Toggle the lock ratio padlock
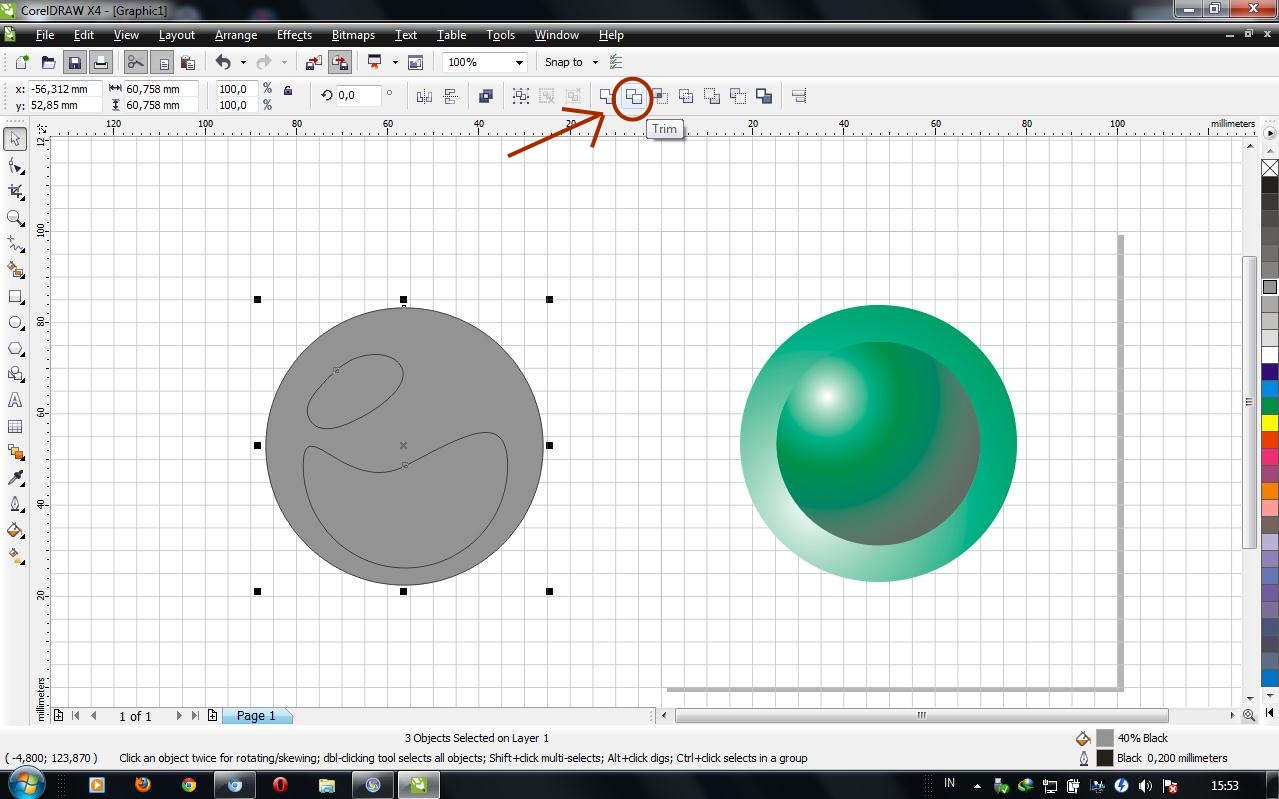1279x799 pixels. click(288, 91)
